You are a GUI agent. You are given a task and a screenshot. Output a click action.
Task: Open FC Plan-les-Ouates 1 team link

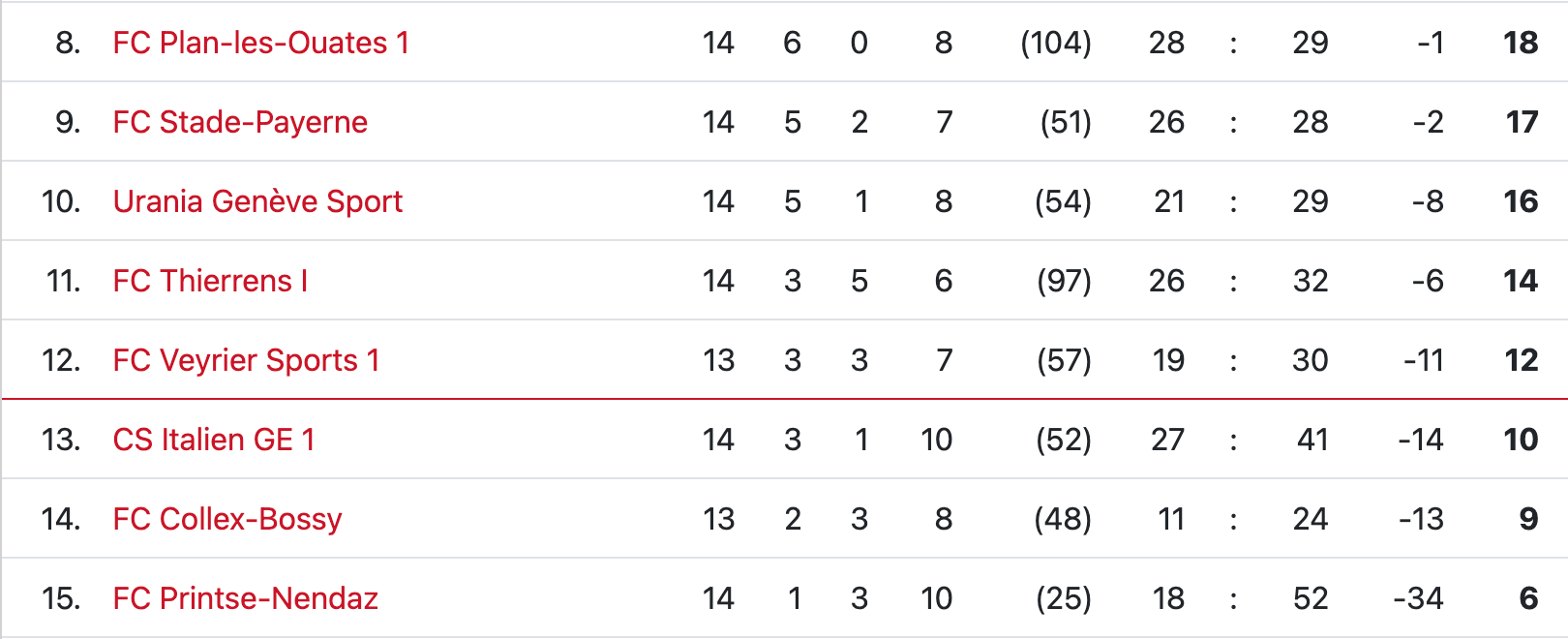(260, 43)
